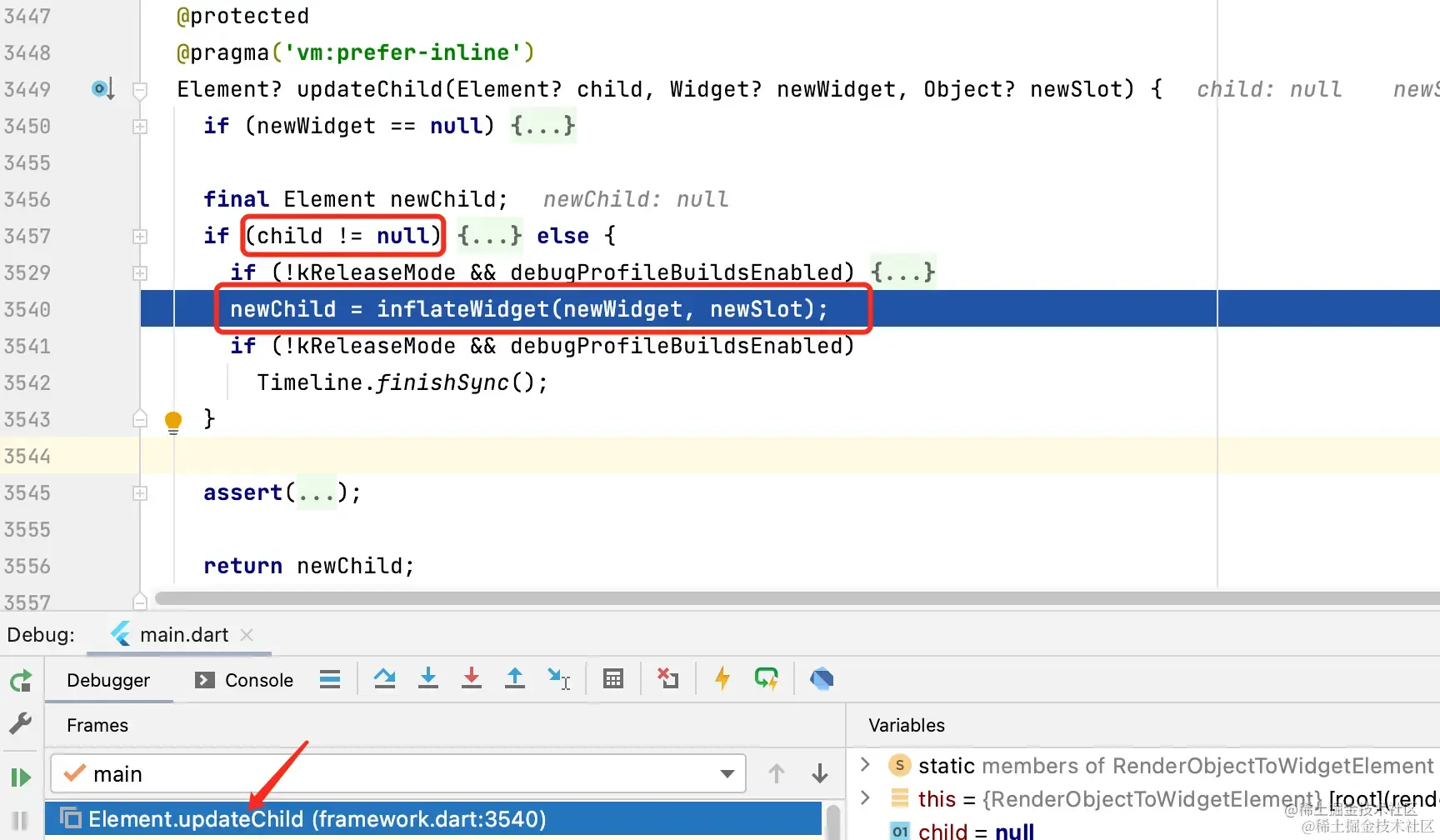Viewport: 1440px width, 840px height.
Task: Click the folded {...} after child != null
Action: coord(490,236)
